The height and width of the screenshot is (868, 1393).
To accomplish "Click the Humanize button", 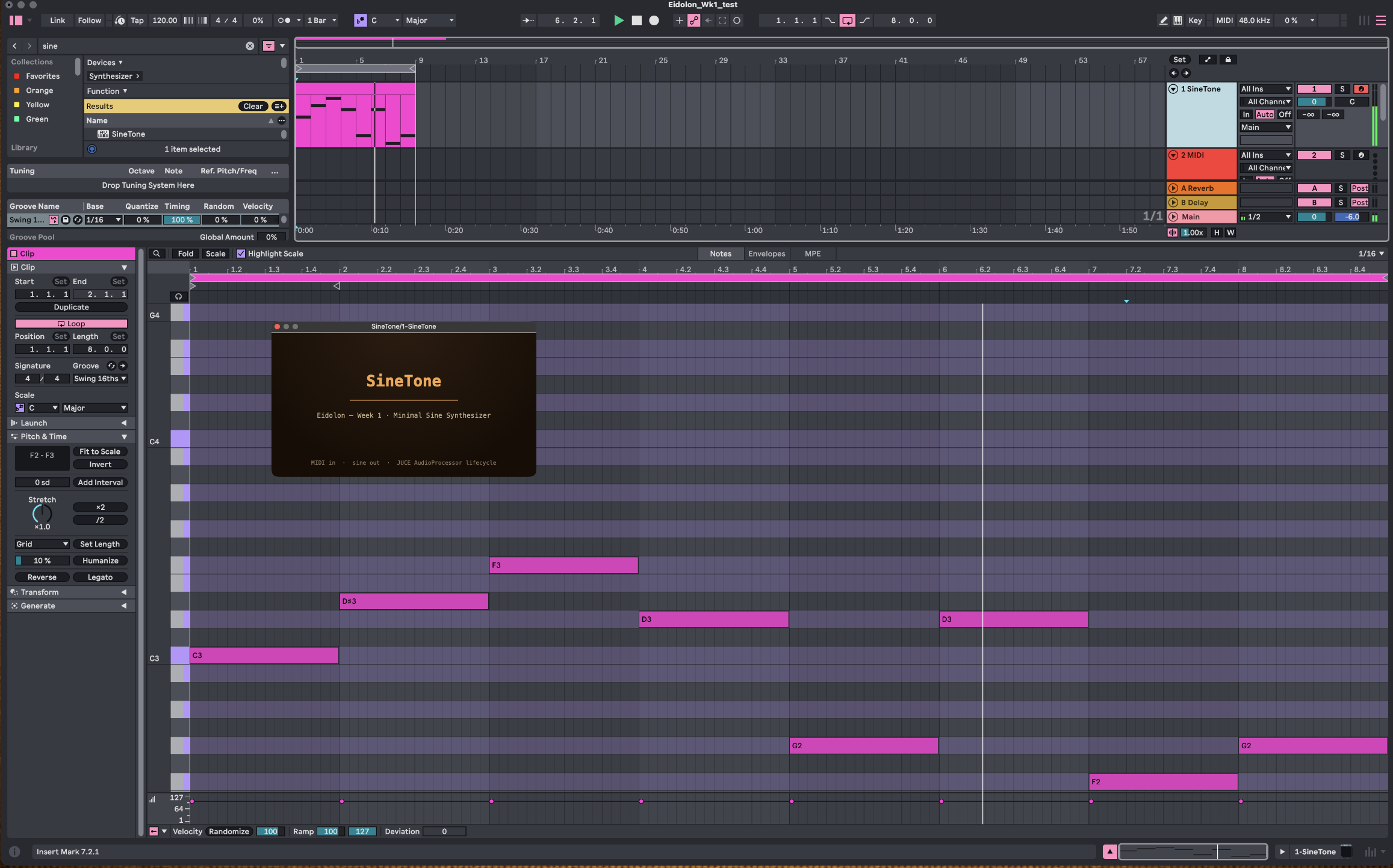I will click(x=100, y=560).
